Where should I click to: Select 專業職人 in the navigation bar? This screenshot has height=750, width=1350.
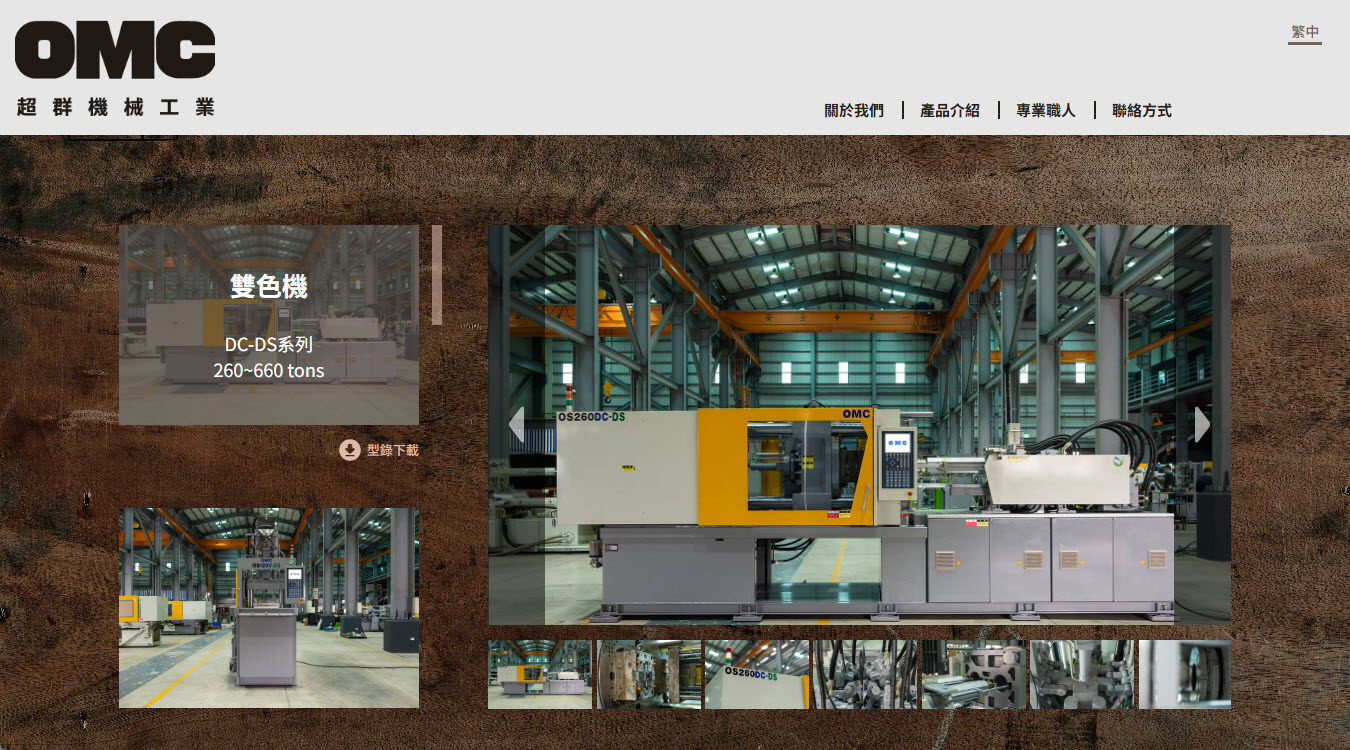[x=1046, y=111]
